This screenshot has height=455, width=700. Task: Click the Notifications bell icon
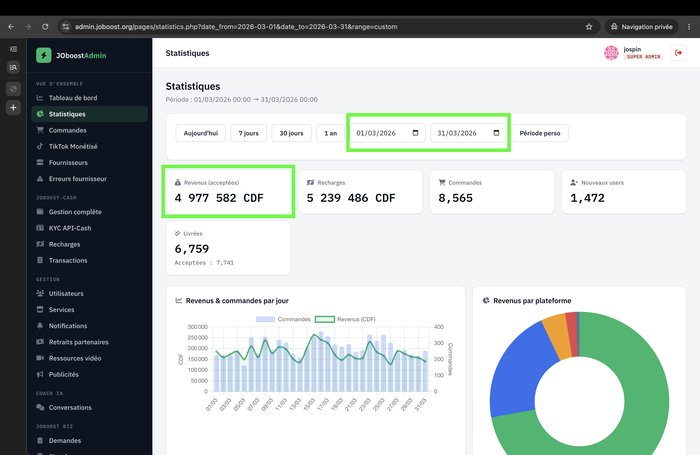click(40, 326)
